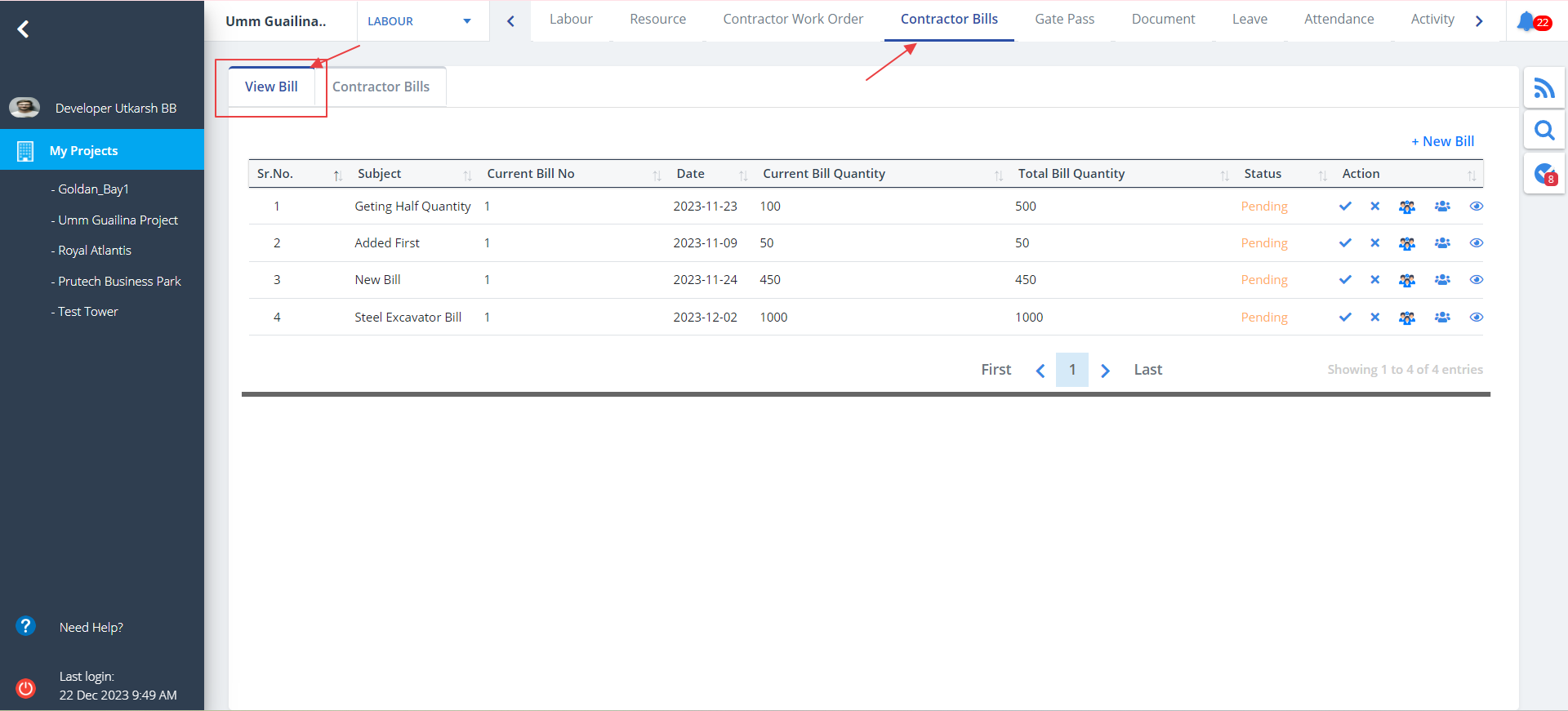
Task: View the Steel Excavator Bill via eye icon
Action: 1476,318
